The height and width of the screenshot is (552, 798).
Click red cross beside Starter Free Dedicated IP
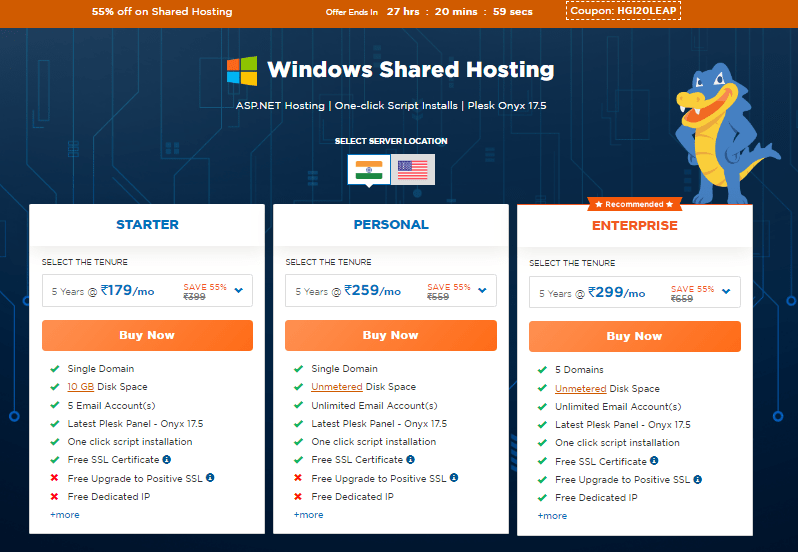[54, 497]
